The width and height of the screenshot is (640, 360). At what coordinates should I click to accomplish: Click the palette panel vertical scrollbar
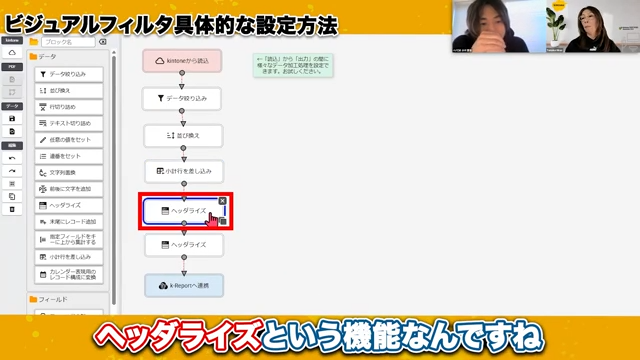114,180
